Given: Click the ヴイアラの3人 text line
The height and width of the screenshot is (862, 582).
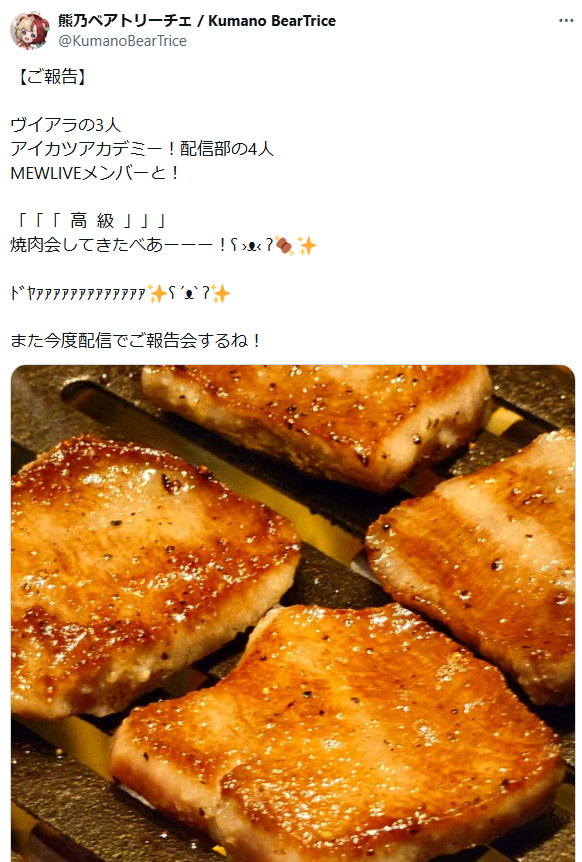Looking at the screenshot, I should click(65, 125).
